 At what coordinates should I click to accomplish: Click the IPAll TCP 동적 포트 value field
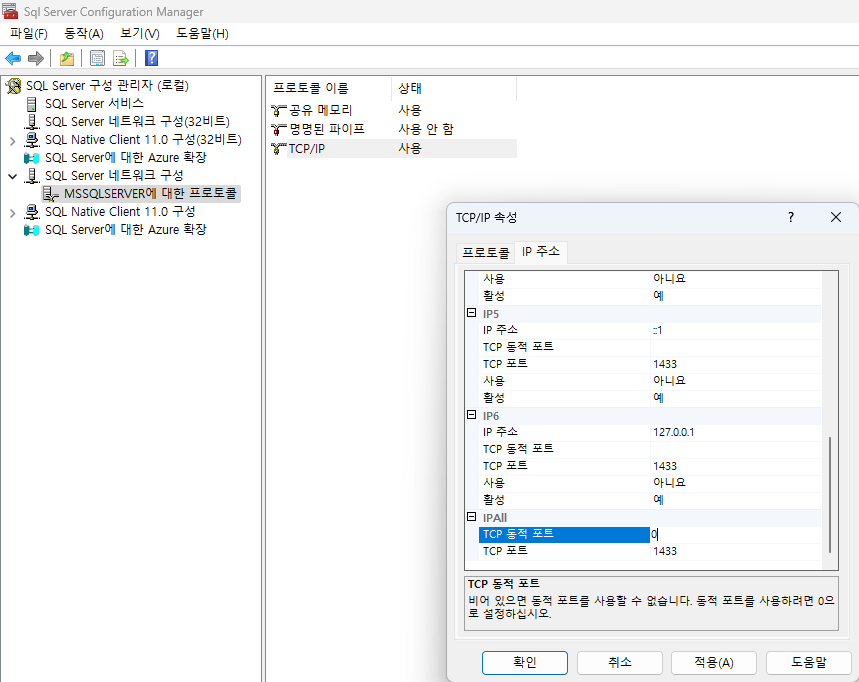coord(735,535)
